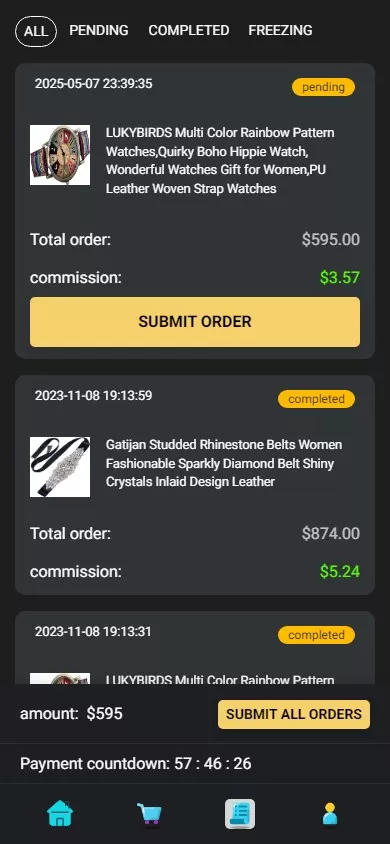This screenshot has width=390, height=844.
Task: Click the pending status badge
Action: [323, 87]
